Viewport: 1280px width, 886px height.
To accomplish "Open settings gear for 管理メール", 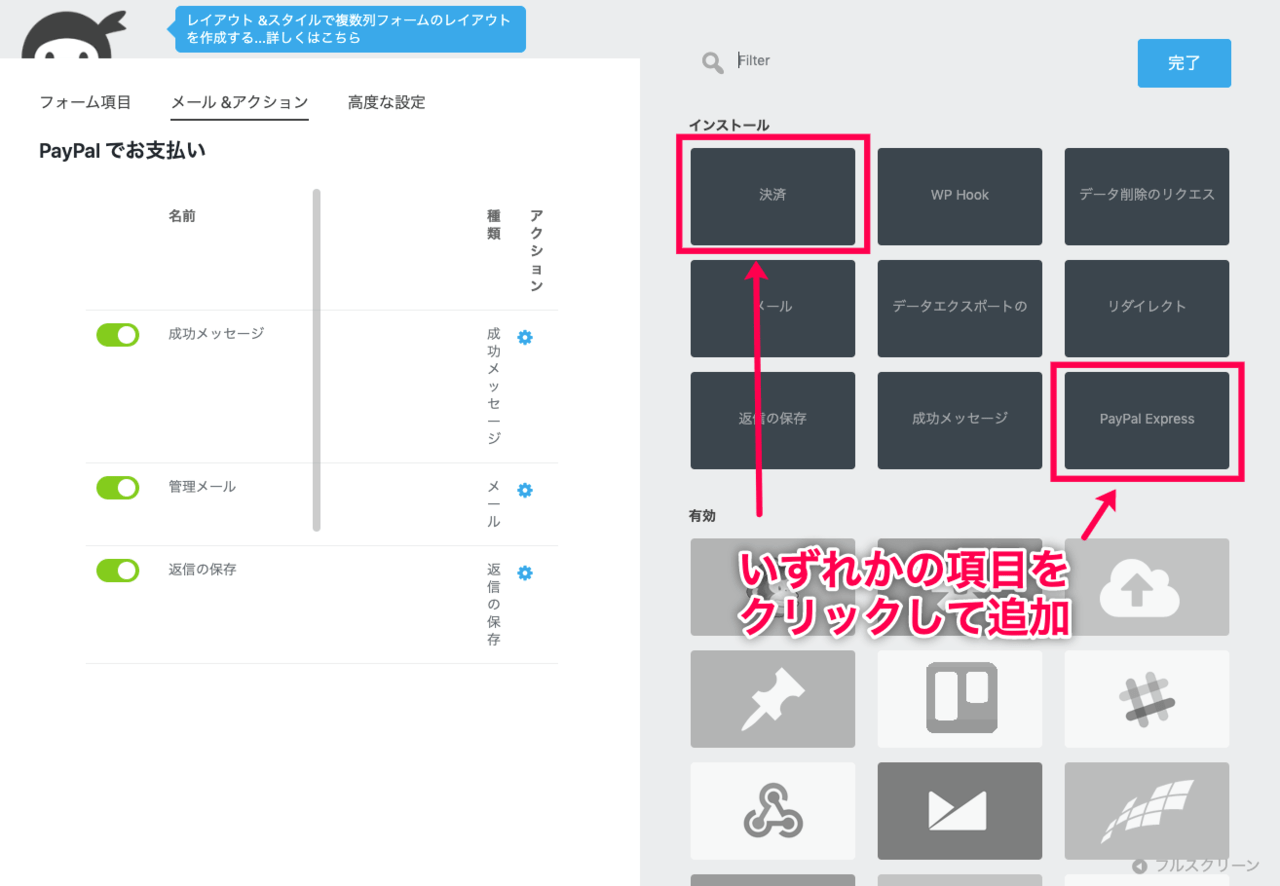I will pyautogui.click(x=525, y=491).
